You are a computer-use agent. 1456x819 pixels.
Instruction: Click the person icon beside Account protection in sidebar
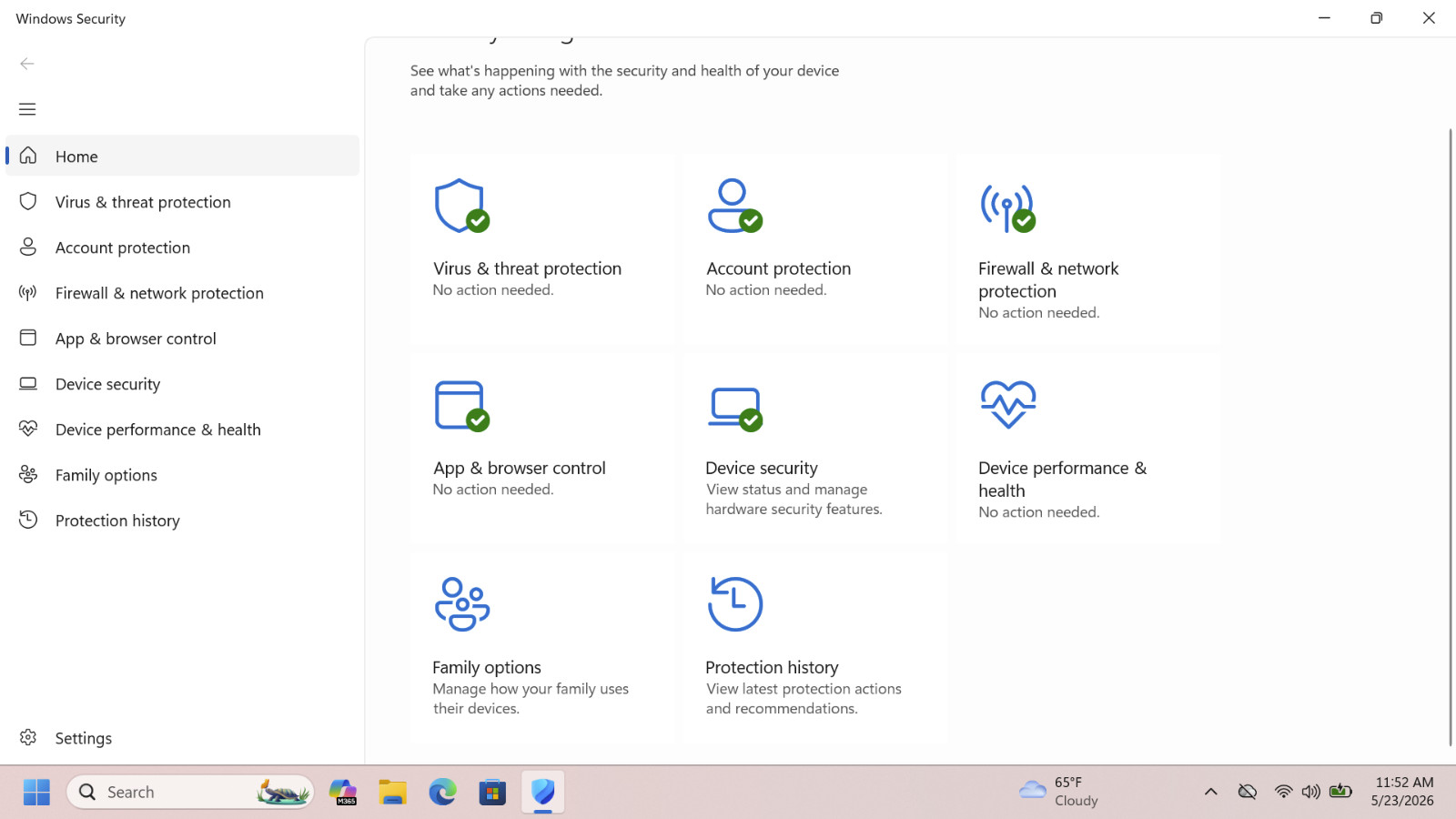pos(28,247)
